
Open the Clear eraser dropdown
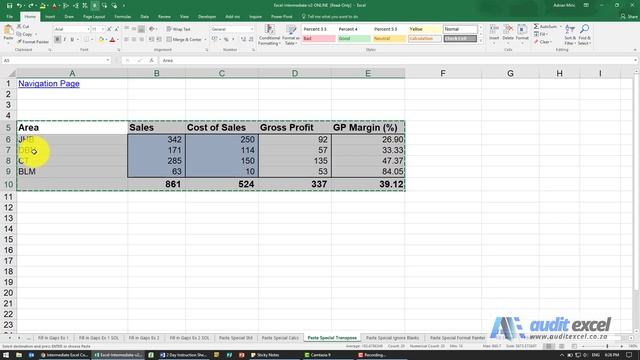[x=542, y=42]
